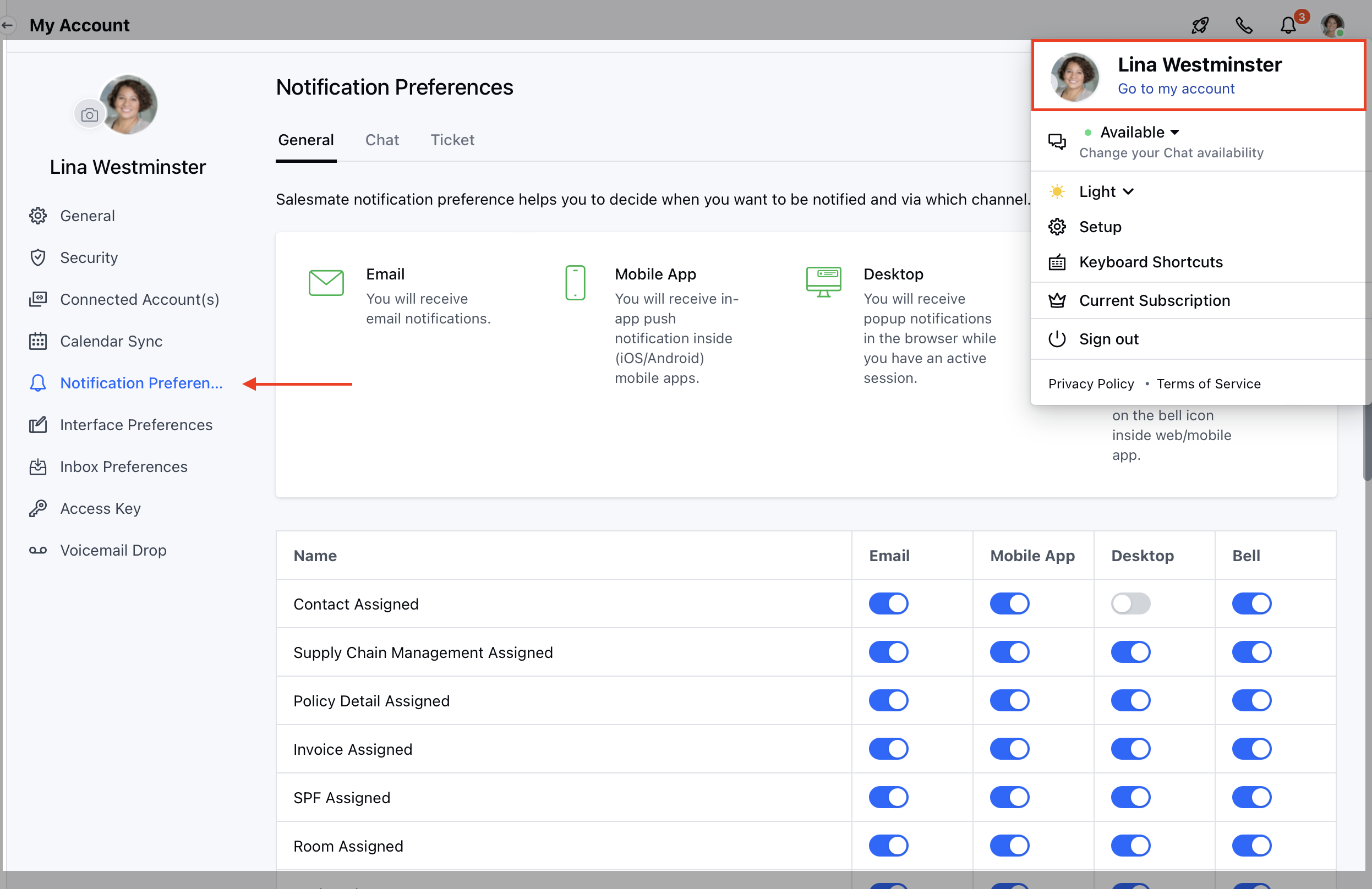Image resolution: width=1372 pixels, height=889 pixels.
Task: Turn off Bell toggle for SPF Assigned
Action: pyautogui.click(x=1251, y=797)
